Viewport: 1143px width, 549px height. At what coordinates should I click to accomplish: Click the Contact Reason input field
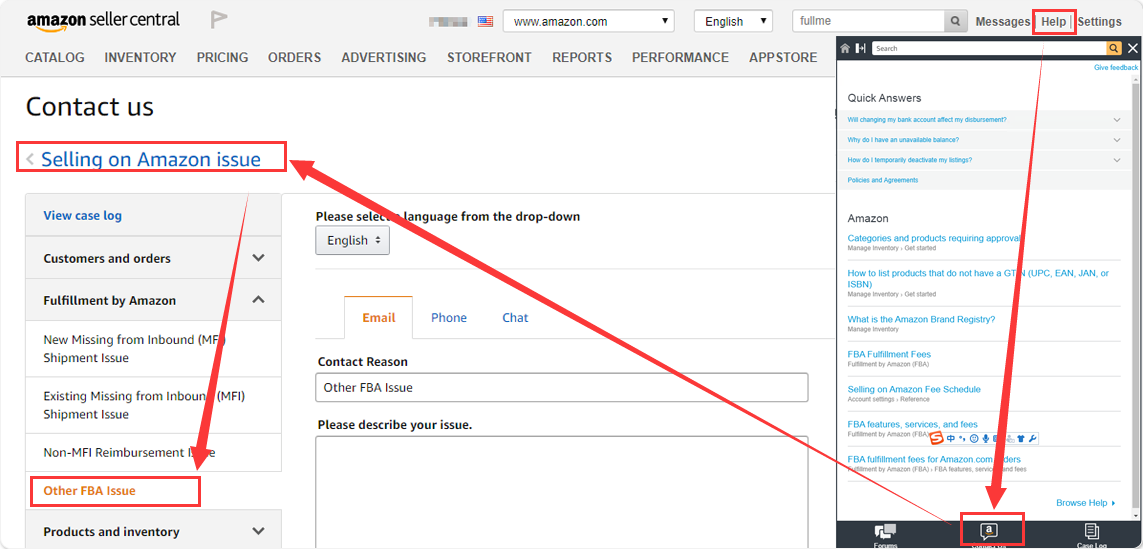561,387
